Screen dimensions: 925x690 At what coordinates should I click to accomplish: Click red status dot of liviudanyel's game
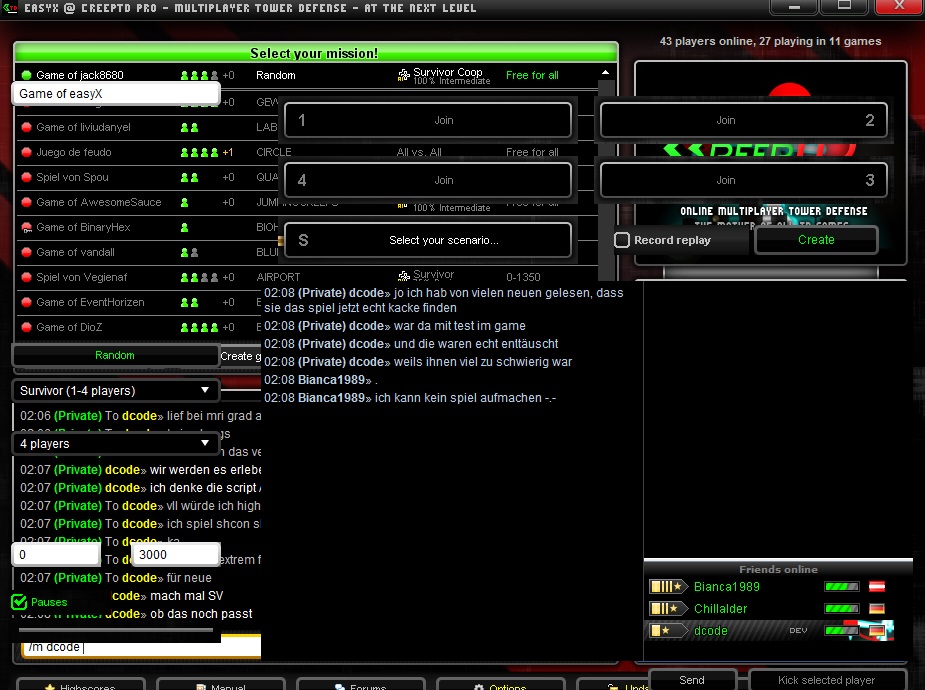[27, 127]
